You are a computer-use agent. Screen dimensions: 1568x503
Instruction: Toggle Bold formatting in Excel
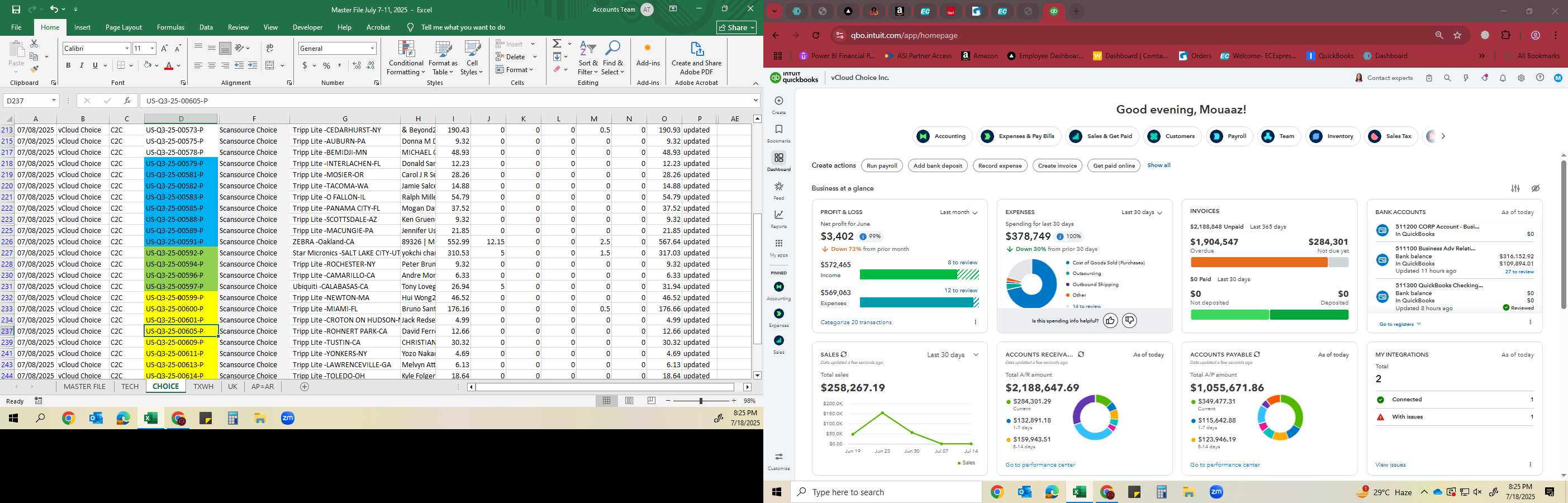68,65
